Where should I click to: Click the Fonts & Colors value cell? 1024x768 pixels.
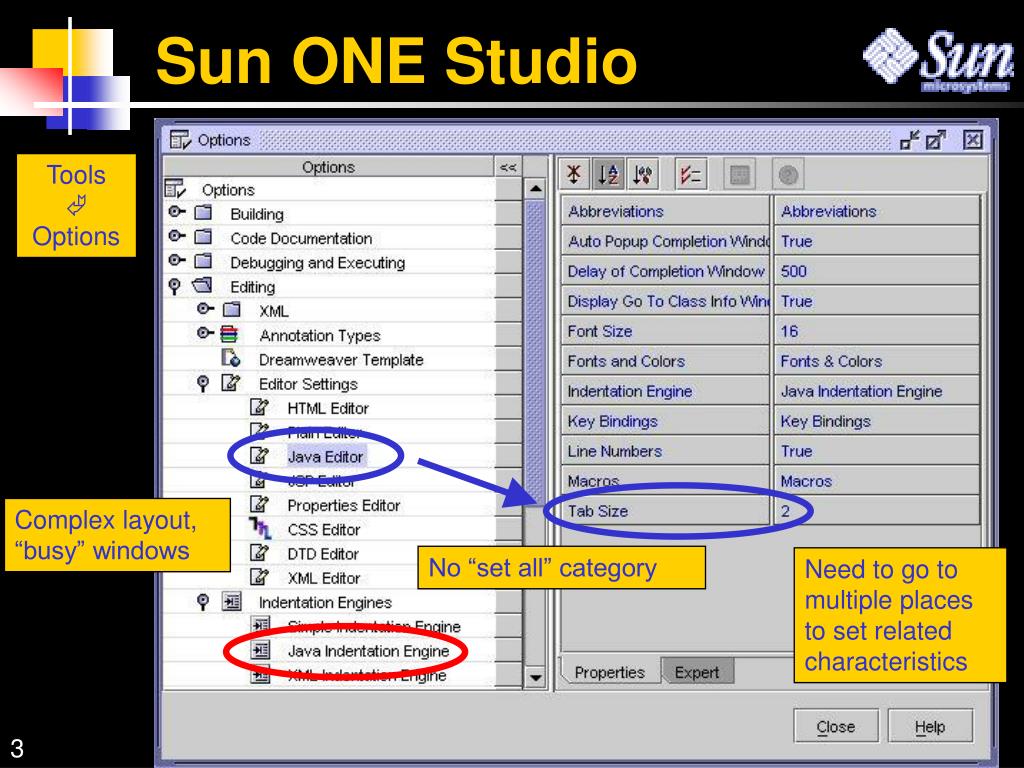click(x=876, y=360)
